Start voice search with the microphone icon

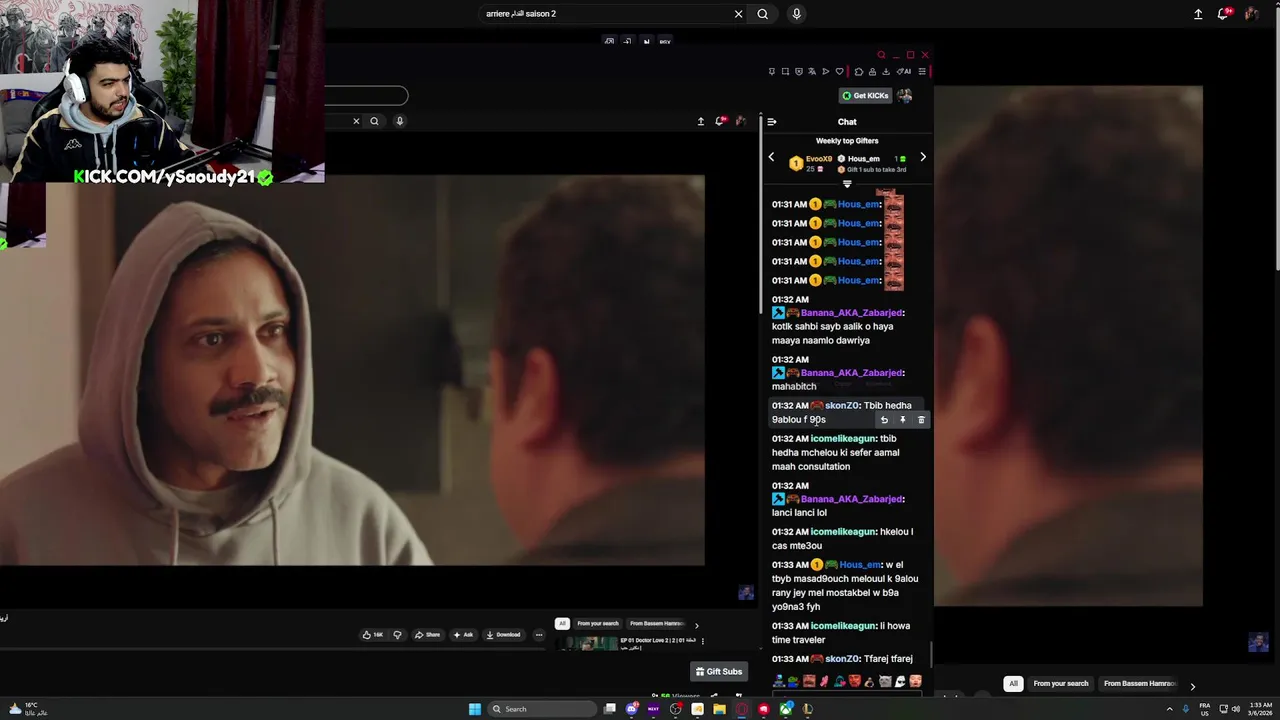(x=796, y=14)
